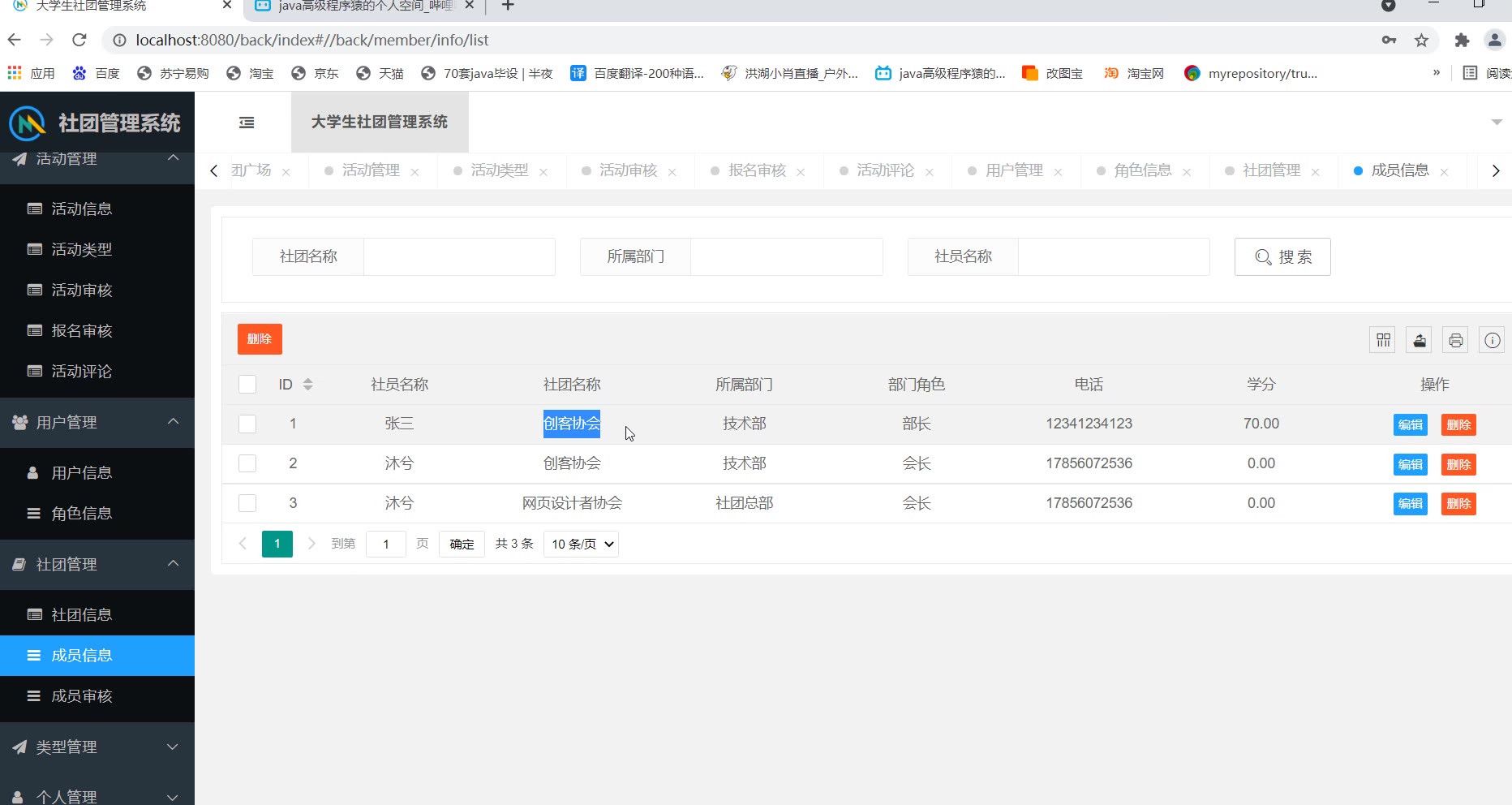Check the checkbox for row ID 2
The width and height of the screenshot is (1512, 805).
tap(247, 463)
